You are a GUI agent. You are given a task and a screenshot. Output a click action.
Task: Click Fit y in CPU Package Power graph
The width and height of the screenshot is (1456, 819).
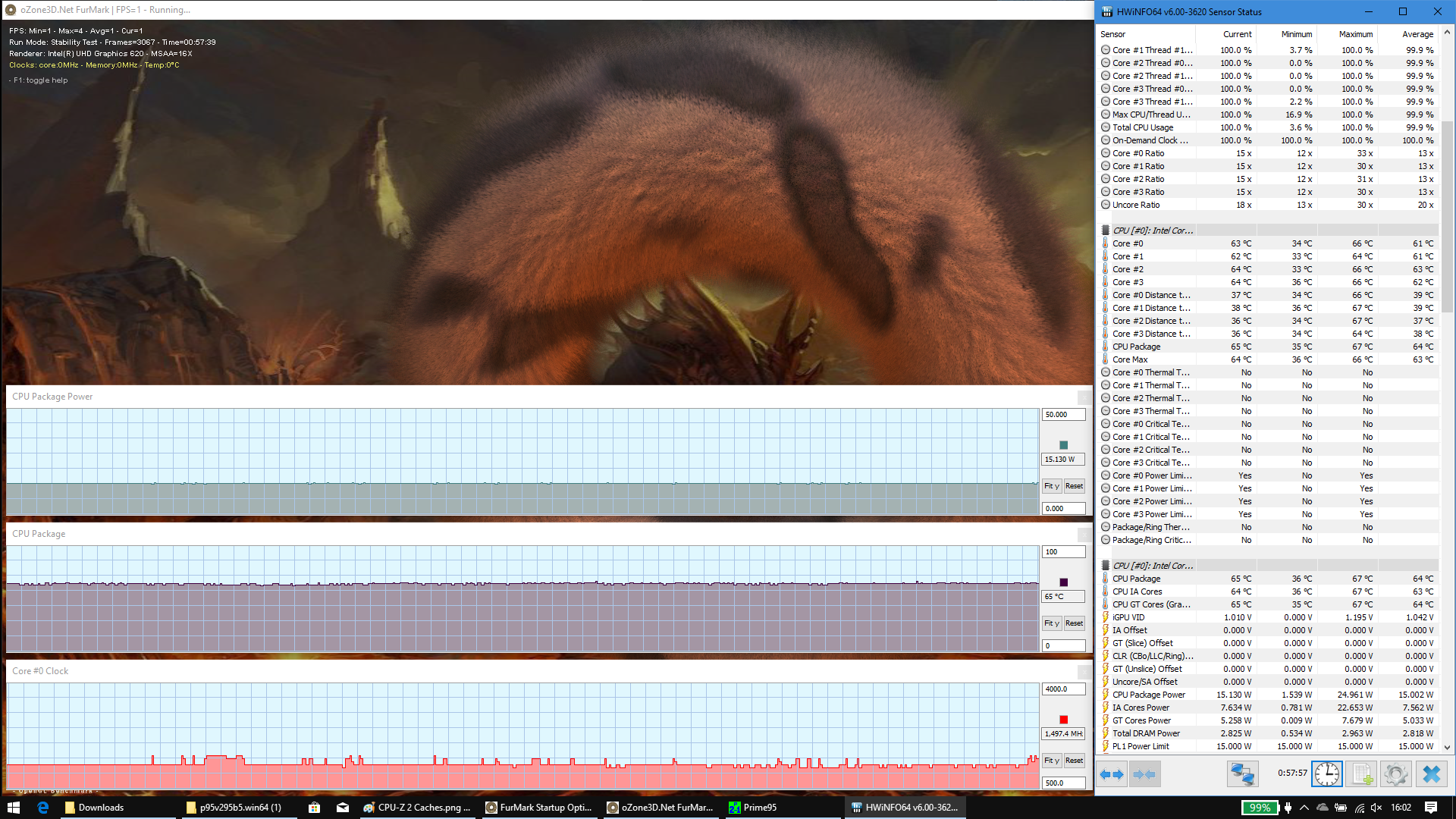coord(1051,486)
